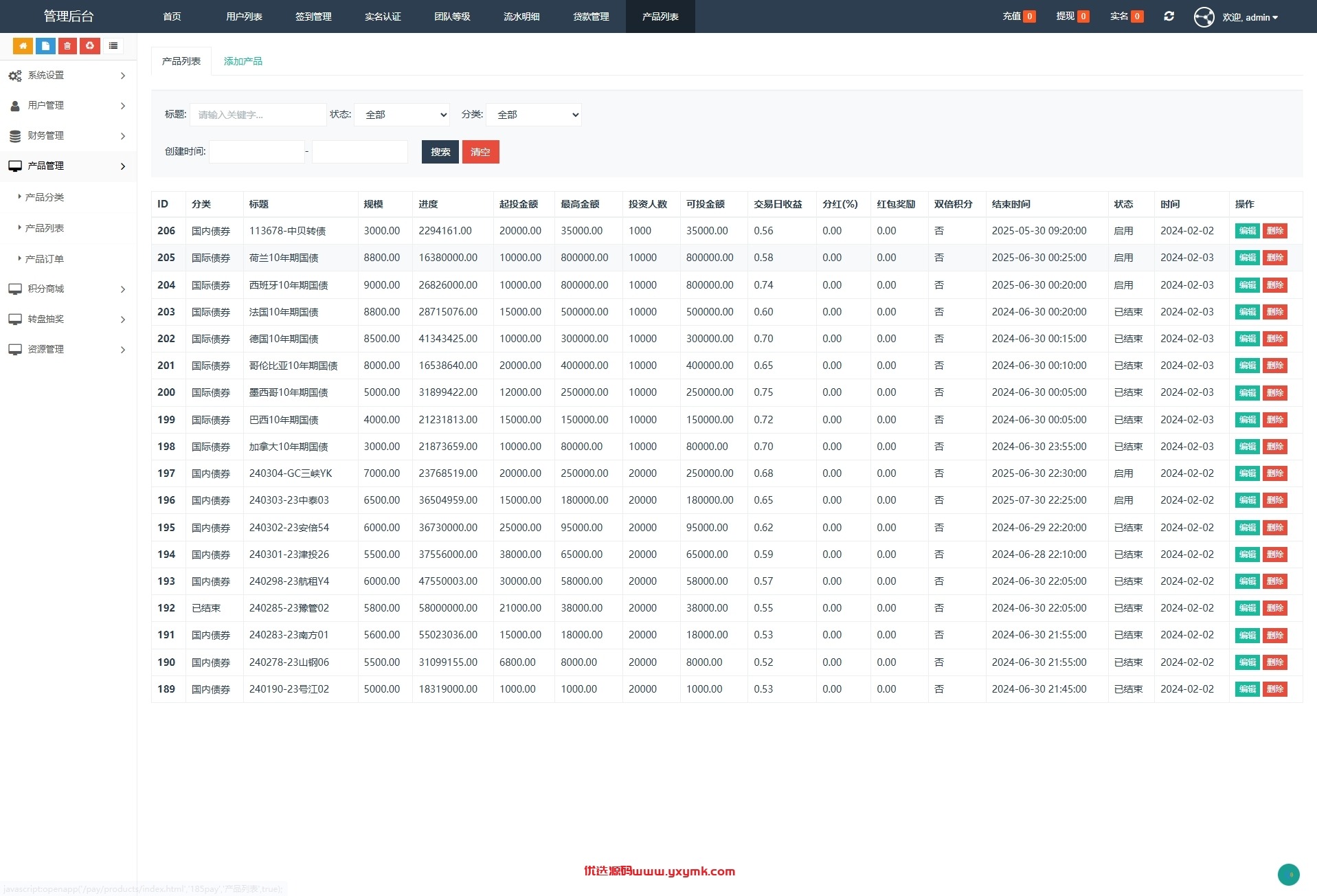Focus the 标题 keyword input field

click(258, 115)
